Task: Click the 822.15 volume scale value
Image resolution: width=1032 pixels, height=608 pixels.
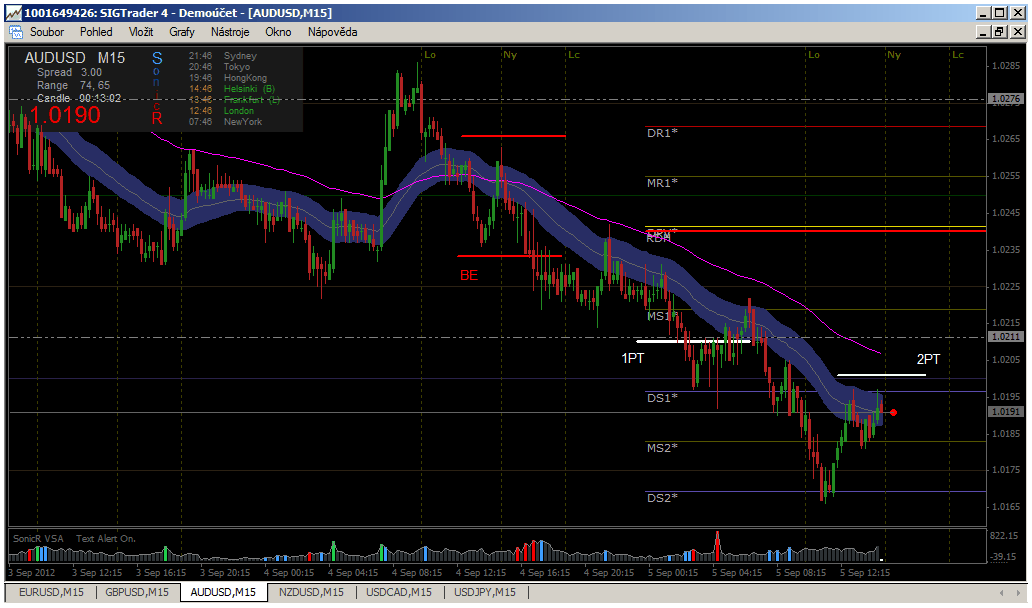Action: (1004, 536)
